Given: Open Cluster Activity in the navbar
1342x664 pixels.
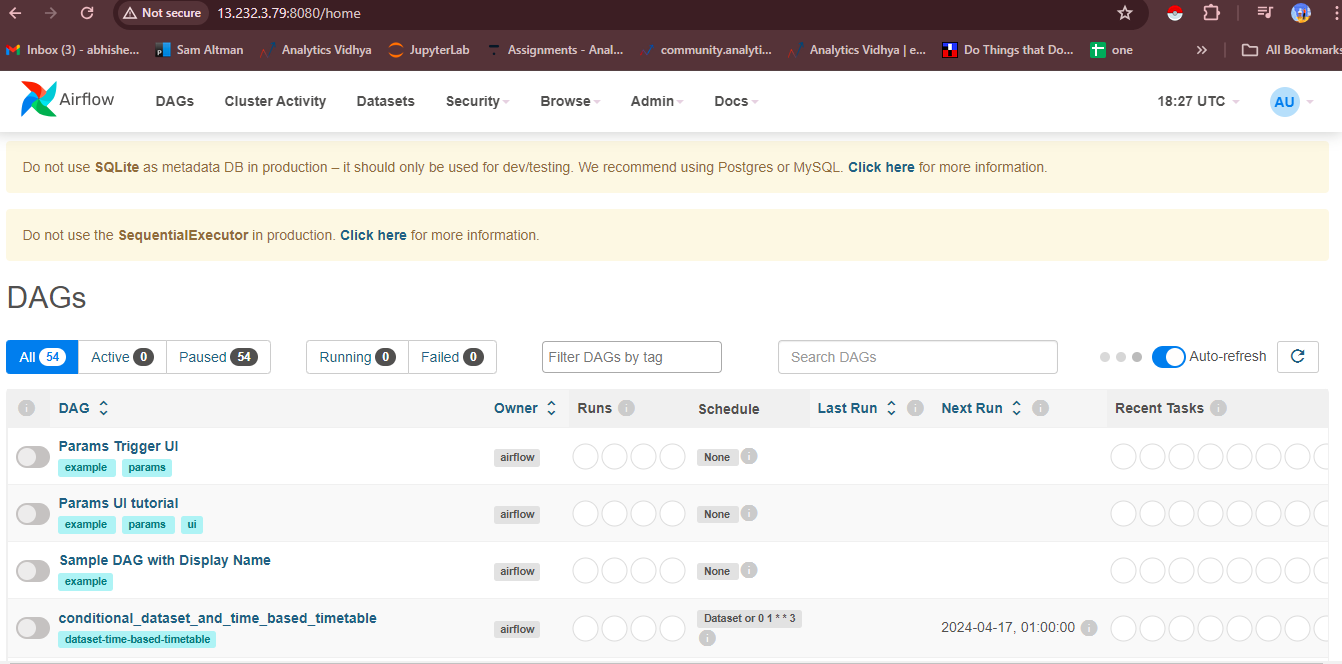Looking at the screenshot, I should point(275,101).
